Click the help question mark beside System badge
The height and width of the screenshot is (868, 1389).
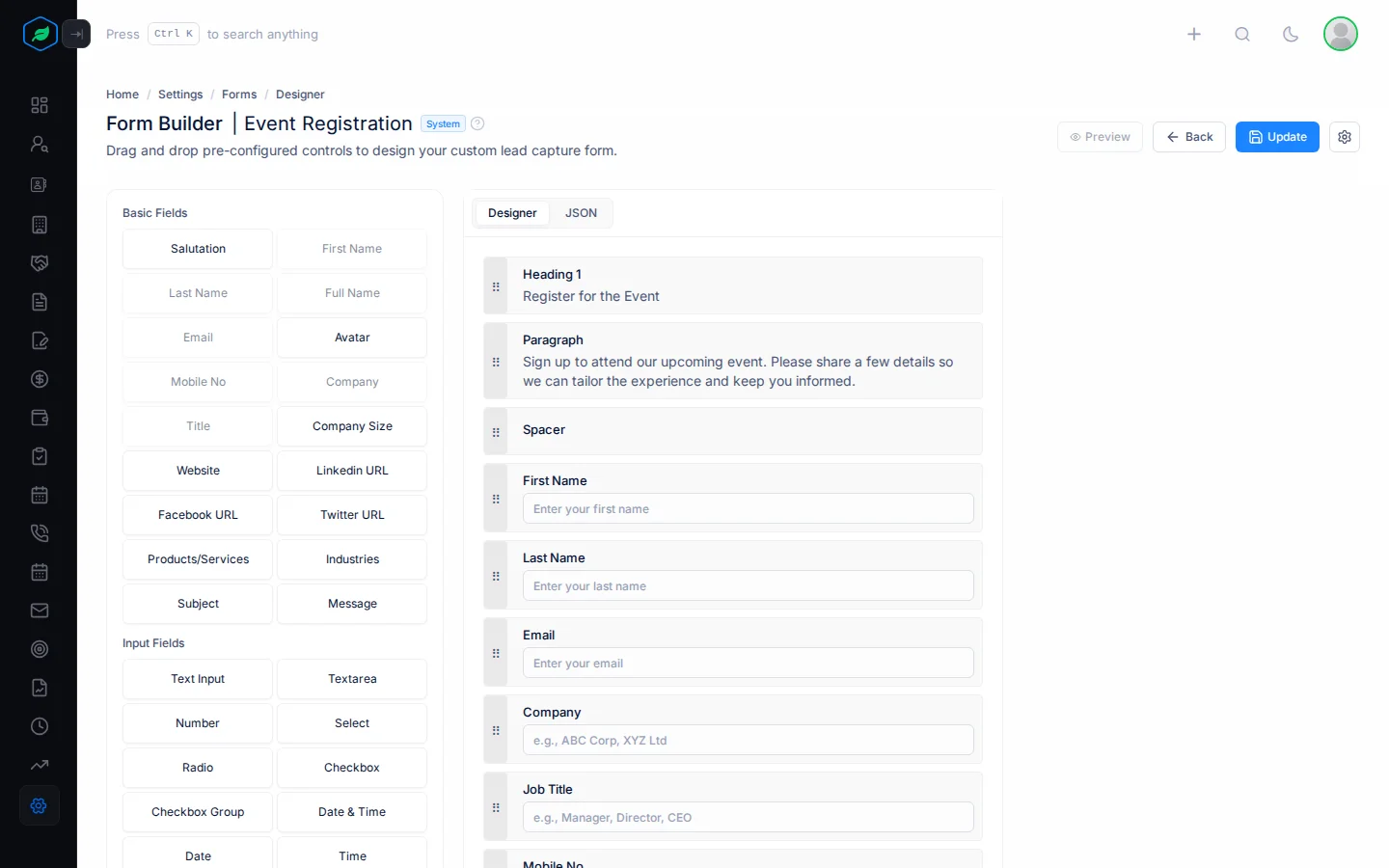(x=477, y=123)
